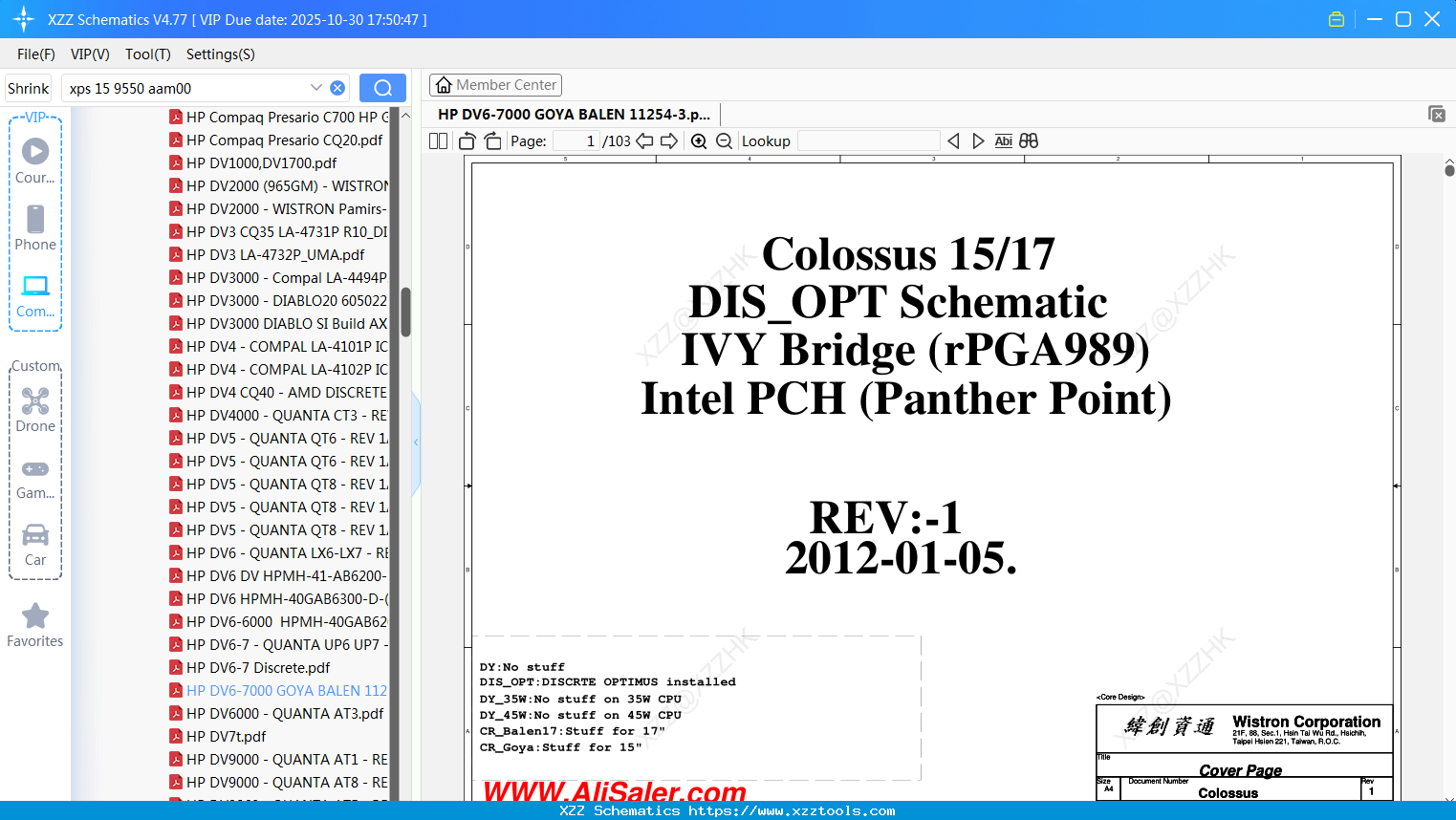Find next lookup match
Image resolution: width=1456 pixels, height=820 pixels.
pos(978,140)
